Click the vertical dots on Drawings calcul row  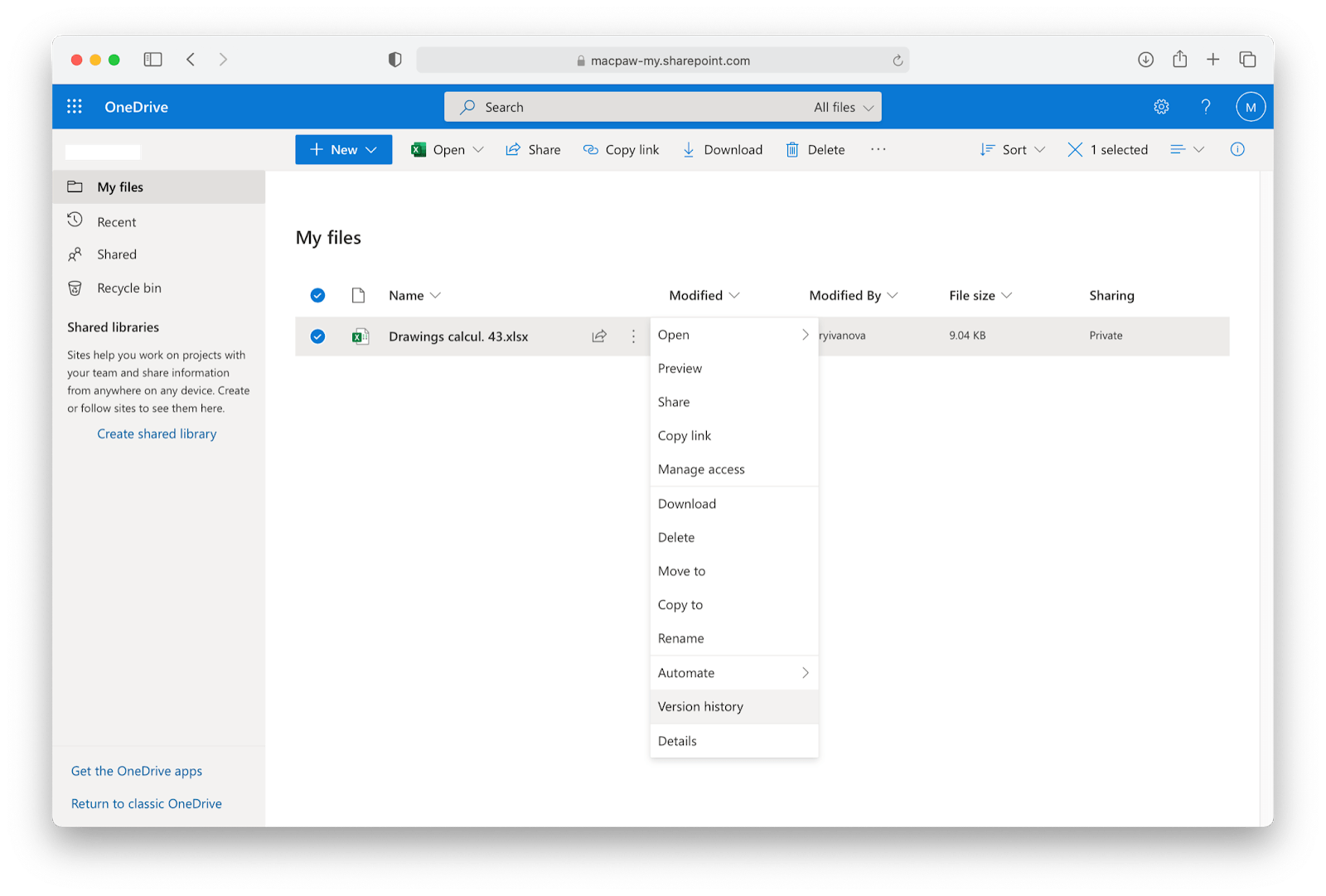pos(633,336)
